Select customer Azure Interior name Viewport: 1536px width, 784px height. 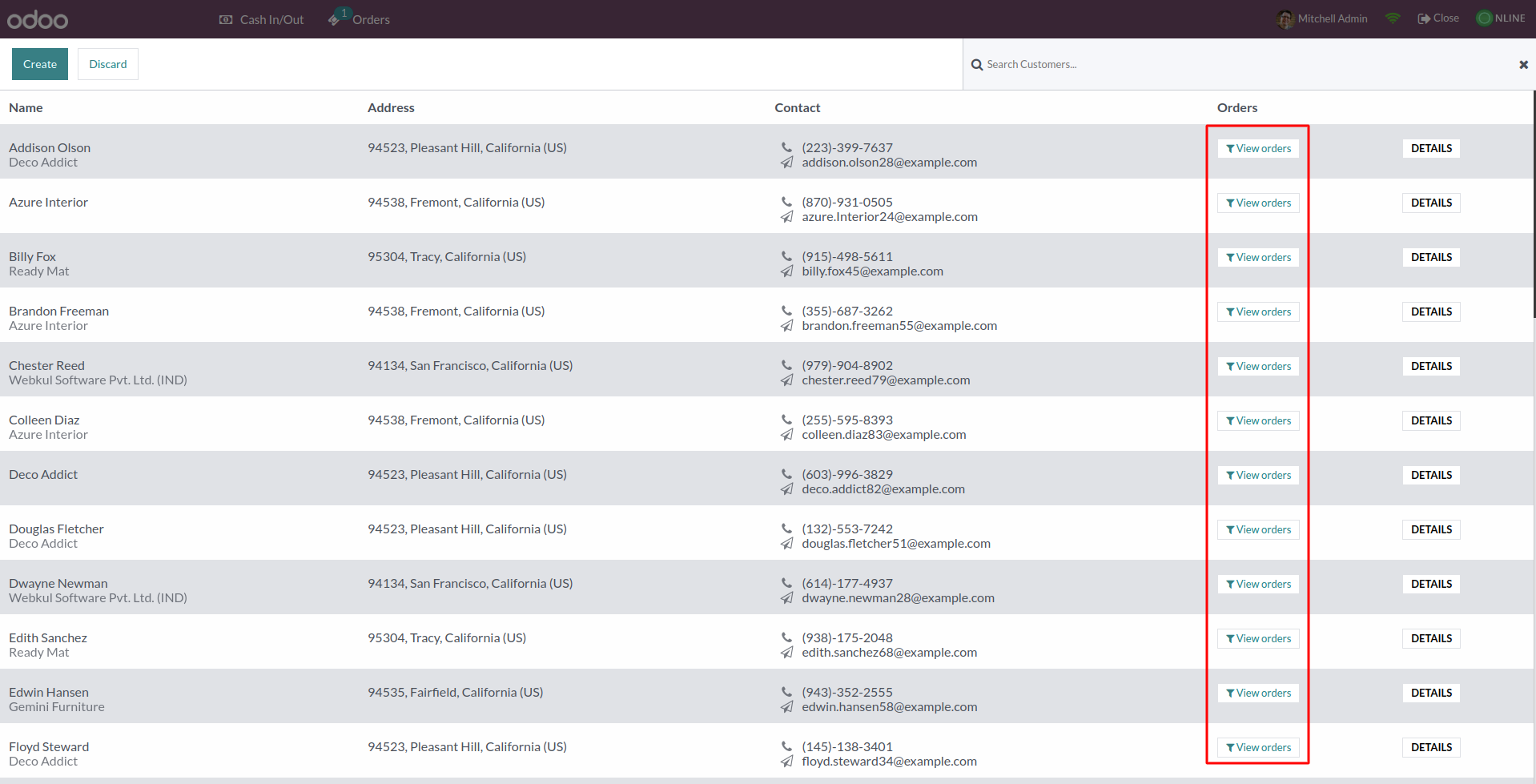tap(48, 202)
